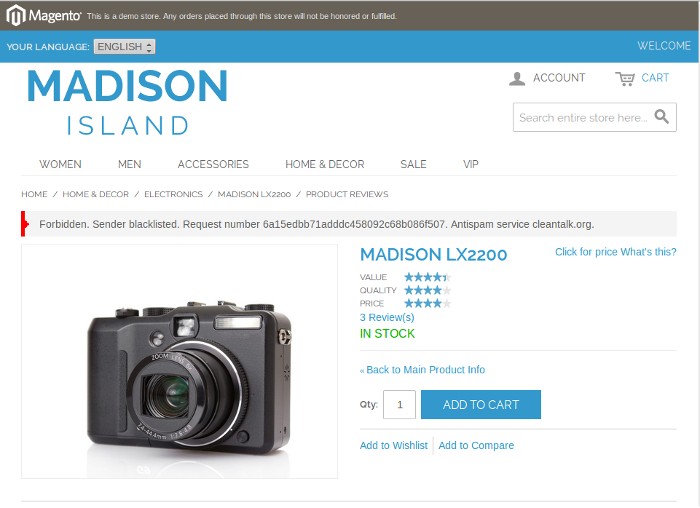Open the Women menu
This screenshot has height=508, width=700.
[x=60, y=164]
